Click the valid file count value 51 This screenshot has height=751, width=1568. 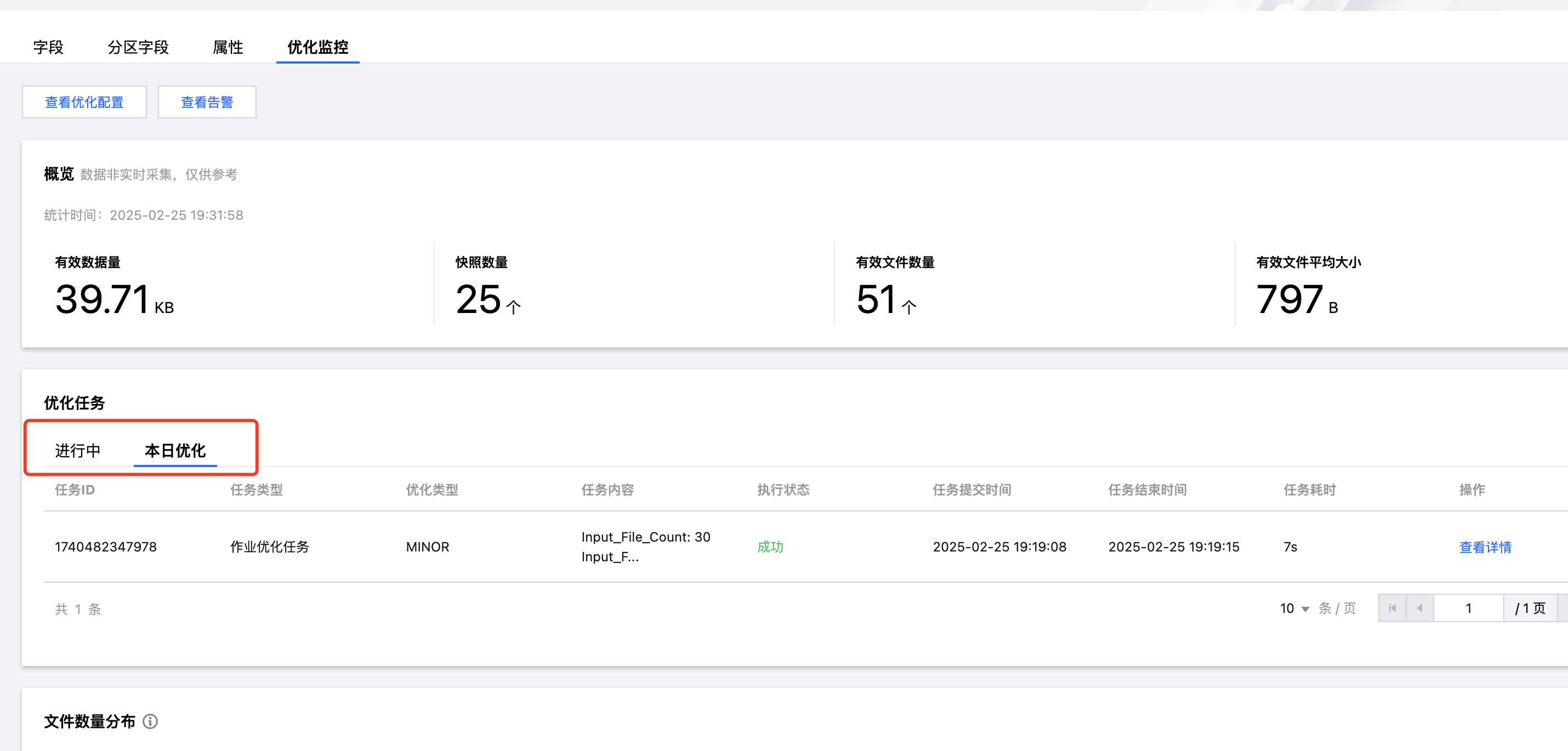coord(876,299)
